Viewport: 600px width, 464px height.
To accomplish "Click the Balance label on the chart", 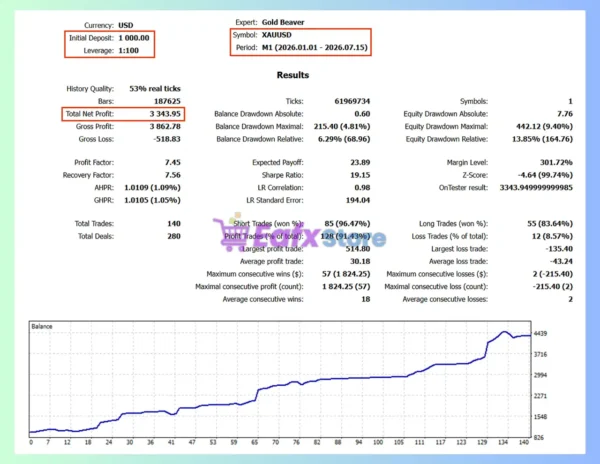I will pos(42,327).
